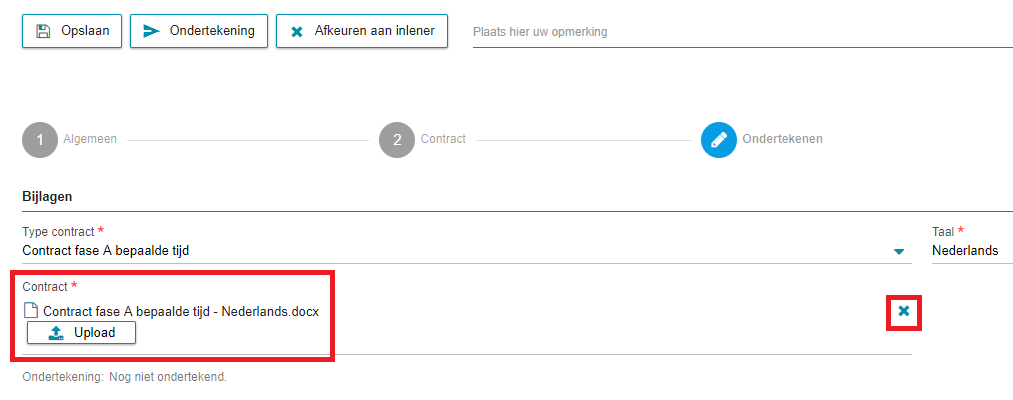The image size is (1013, 400).
Task: Select the pencil icon for the Ondertekenen step
Action: 718,140
